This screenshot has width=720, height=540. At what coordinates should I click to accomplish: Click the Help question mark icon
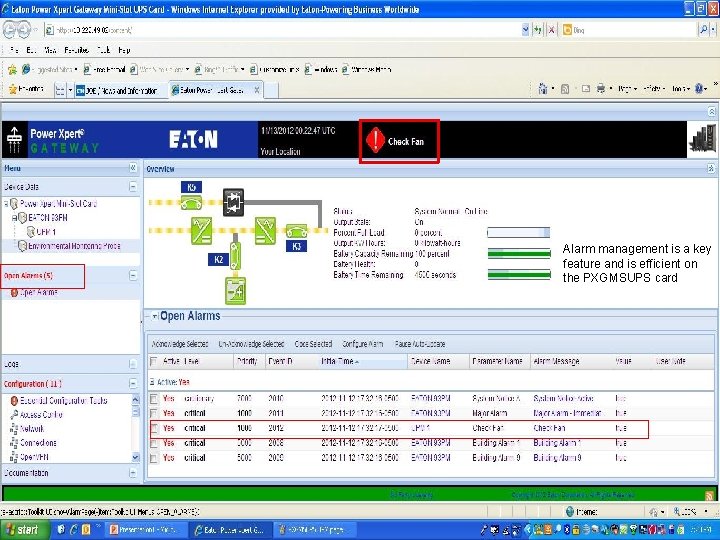point(699,89)
